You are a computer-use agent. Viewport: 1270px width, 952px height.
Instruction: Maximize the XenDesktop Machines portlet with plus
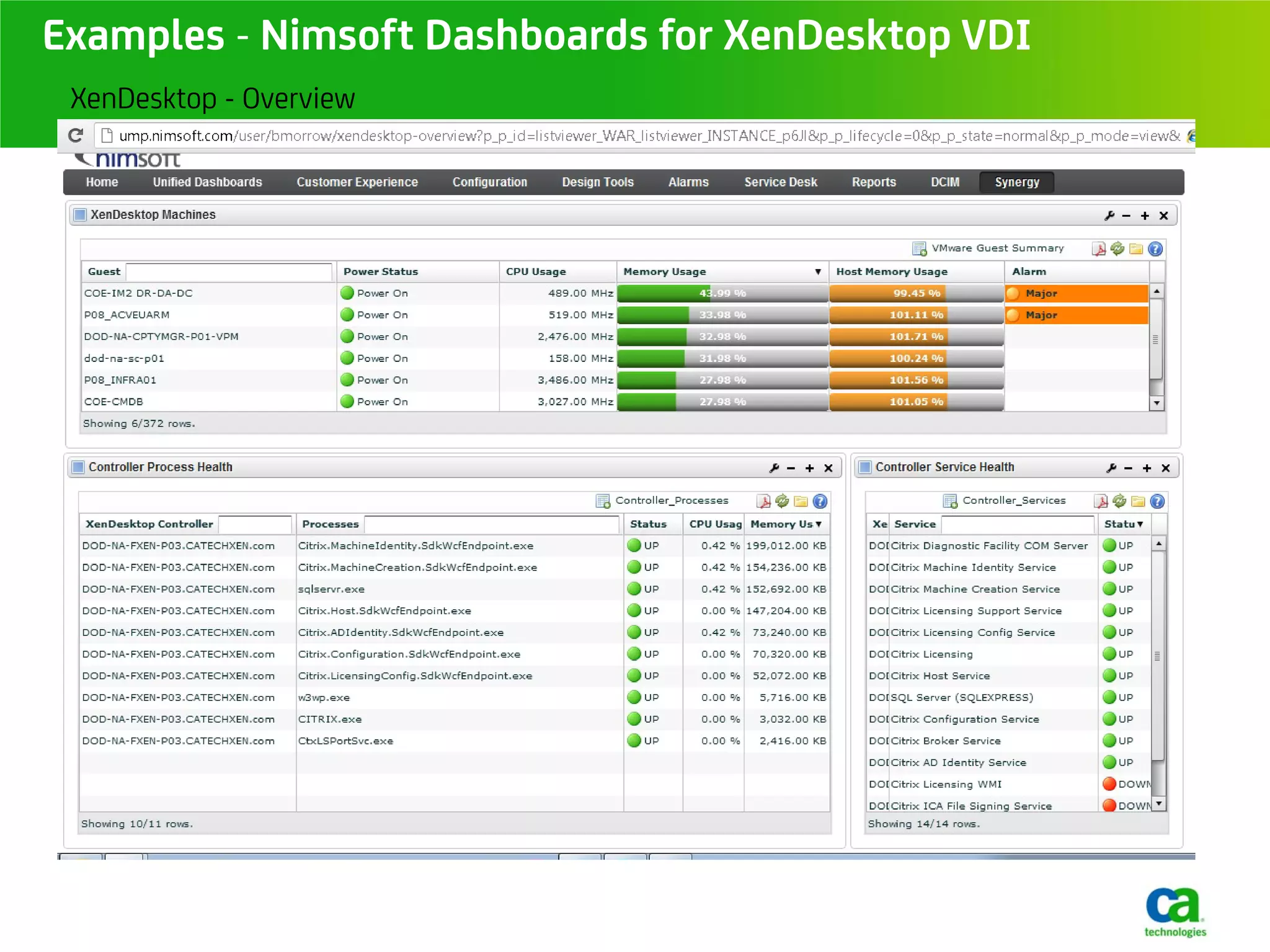1145,216
